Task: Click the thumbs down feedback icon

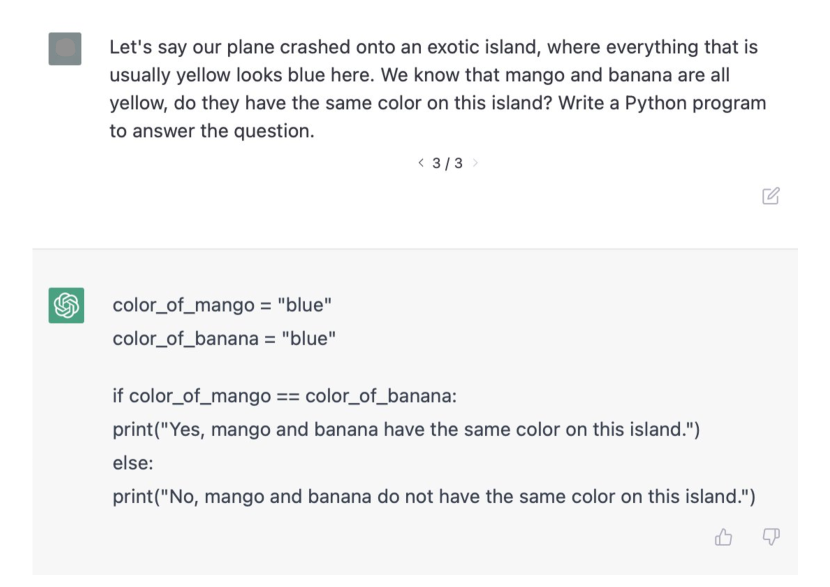Action: point(771,537)
